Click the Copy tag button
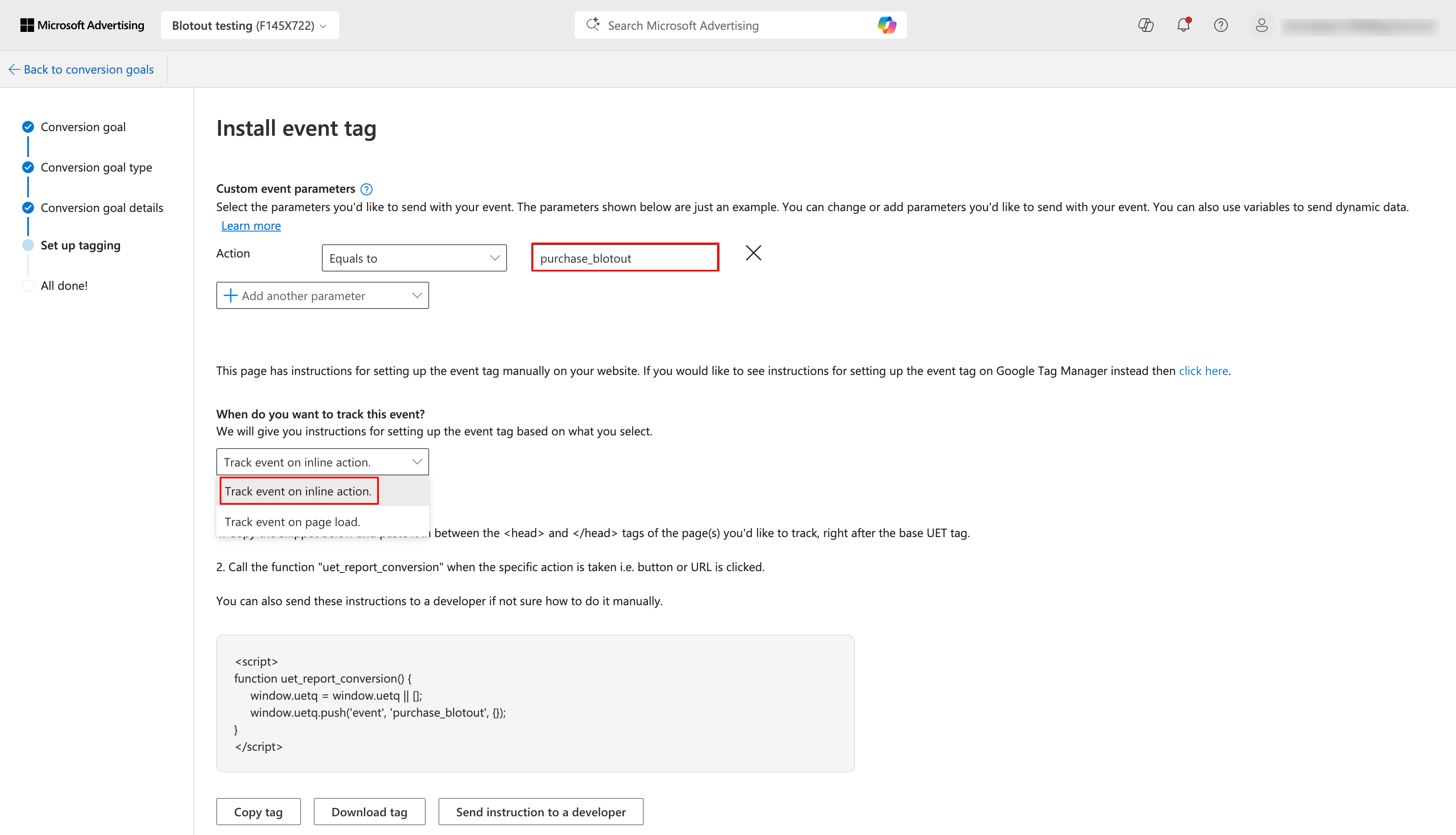Screen dimensions: 1456x835 tap(258, 812)
